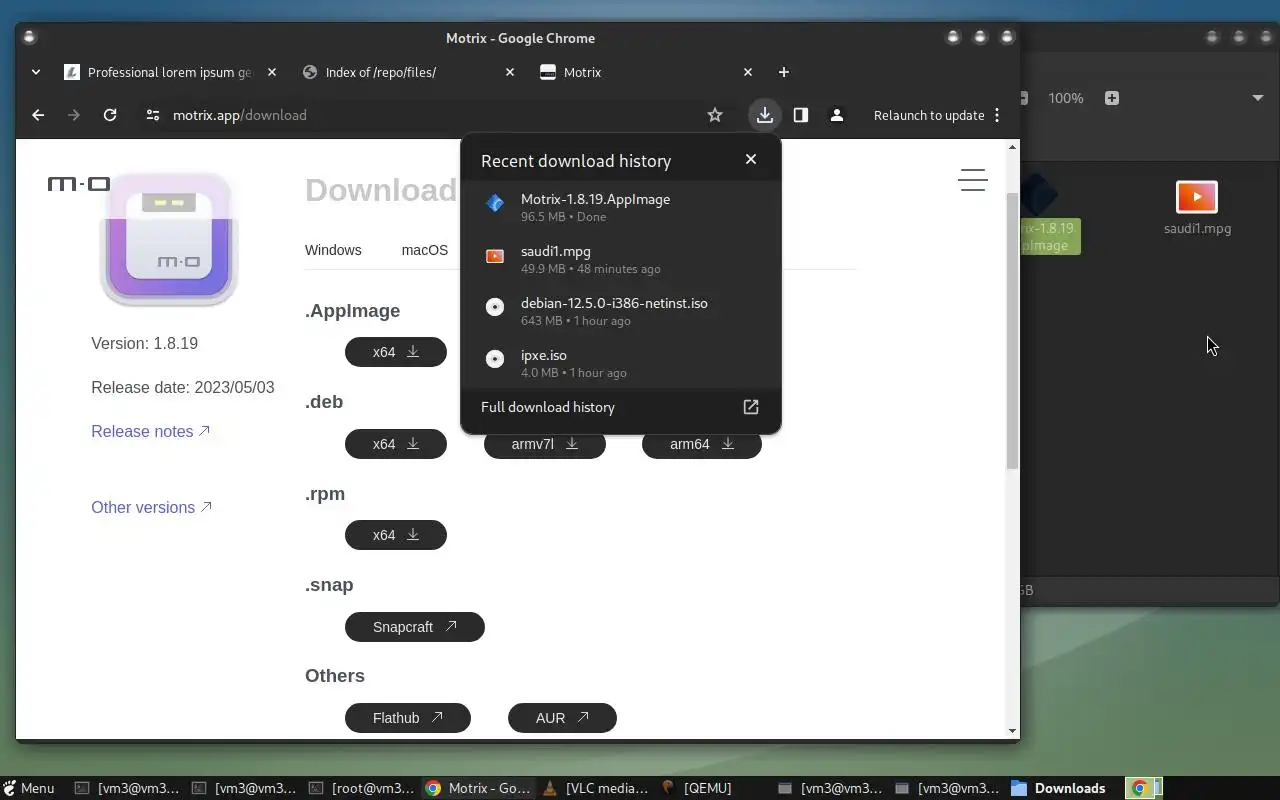Open new tab icon beside Full download history

coord(751,407)
